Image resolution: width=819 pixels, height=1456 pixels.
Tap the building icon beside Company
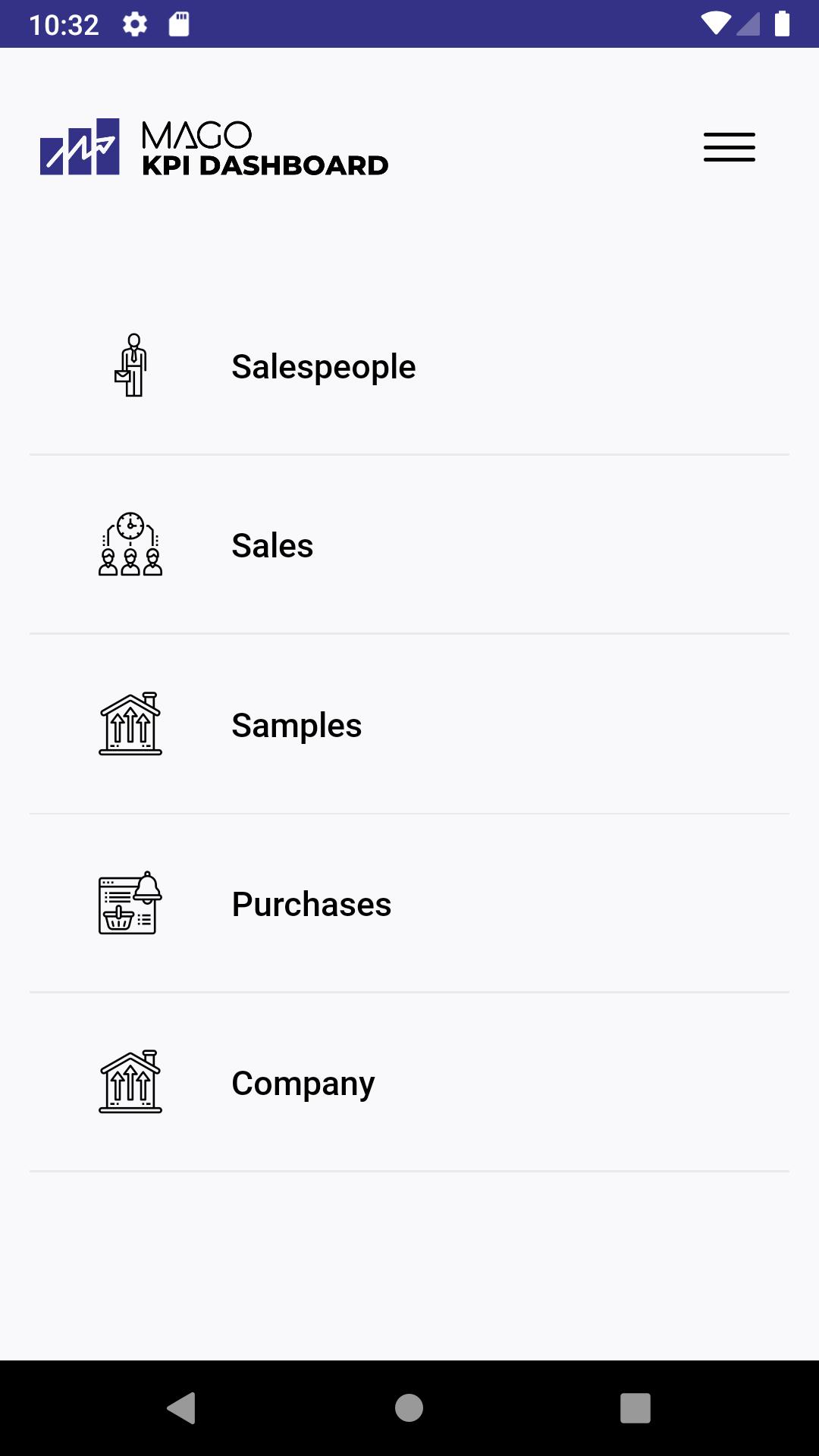130,1082
